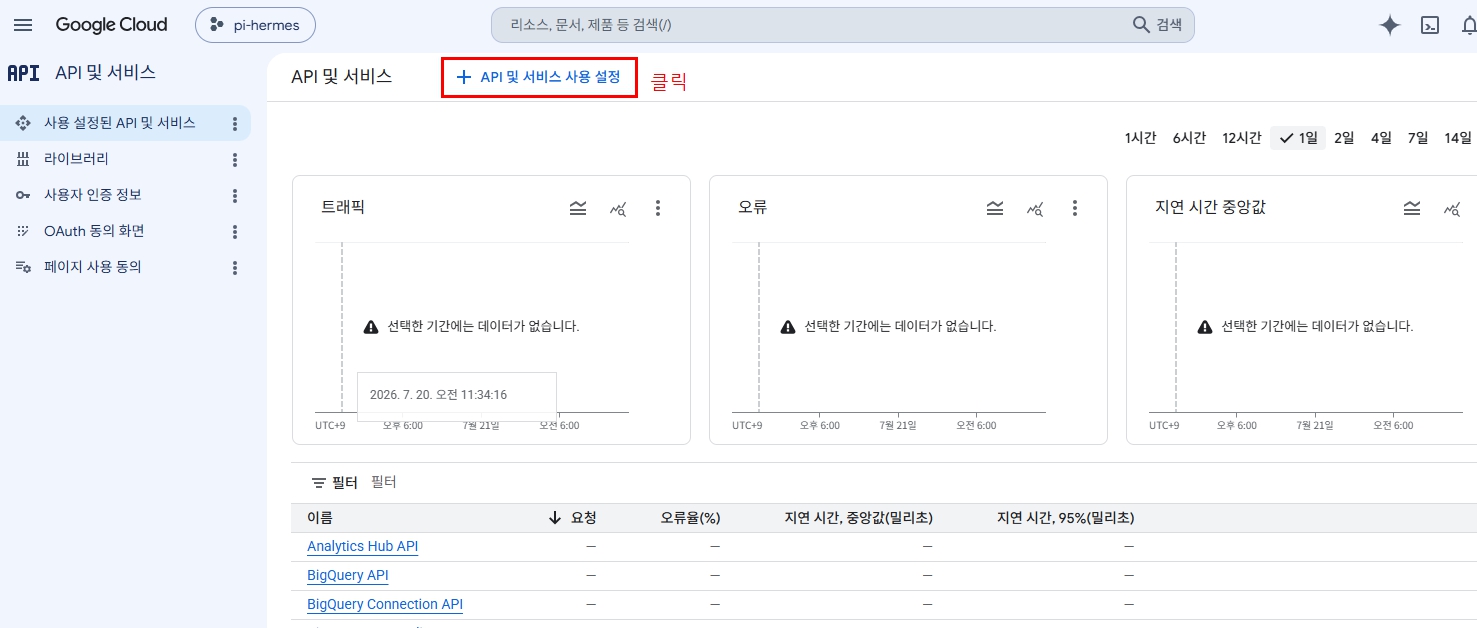
Task: Select the 1시간 time range
Action: 1140,138
